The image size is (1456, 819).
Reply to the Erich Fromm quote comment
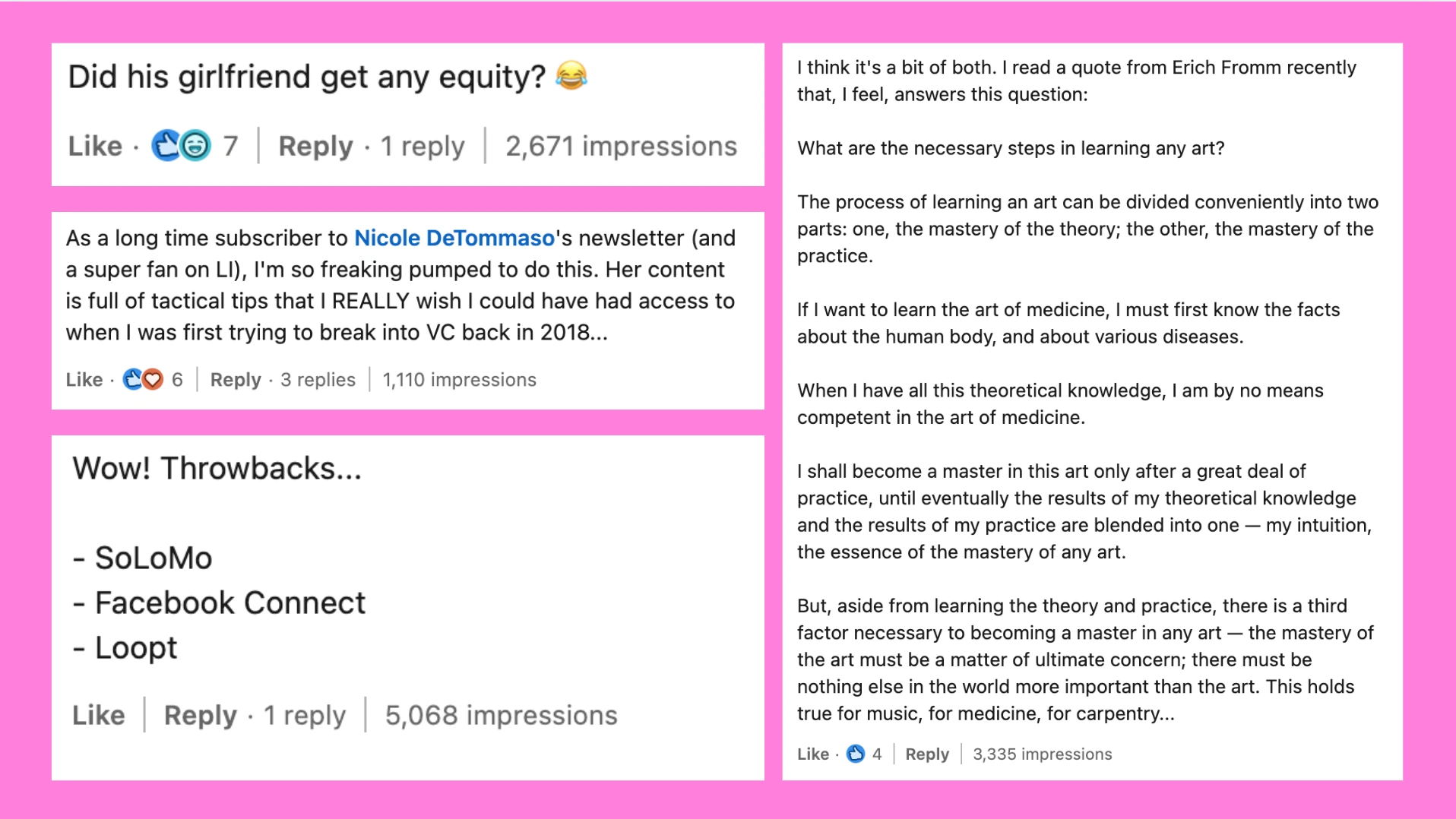(x=927, y=754)
